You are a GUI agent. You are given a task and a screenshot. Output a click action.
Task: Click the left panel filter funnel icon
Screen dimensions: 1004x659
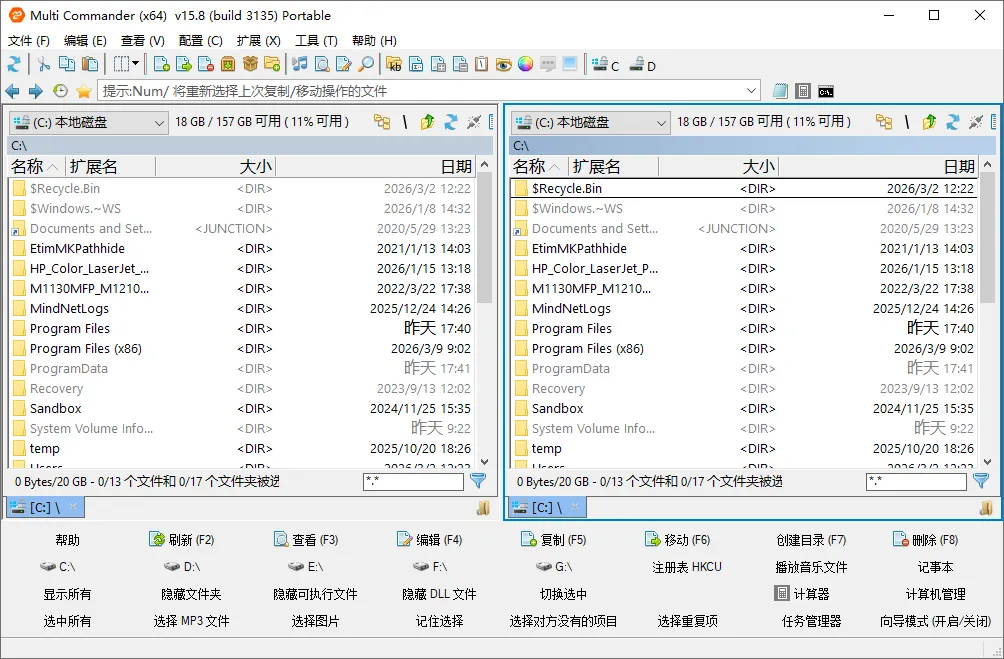[478, 481]
